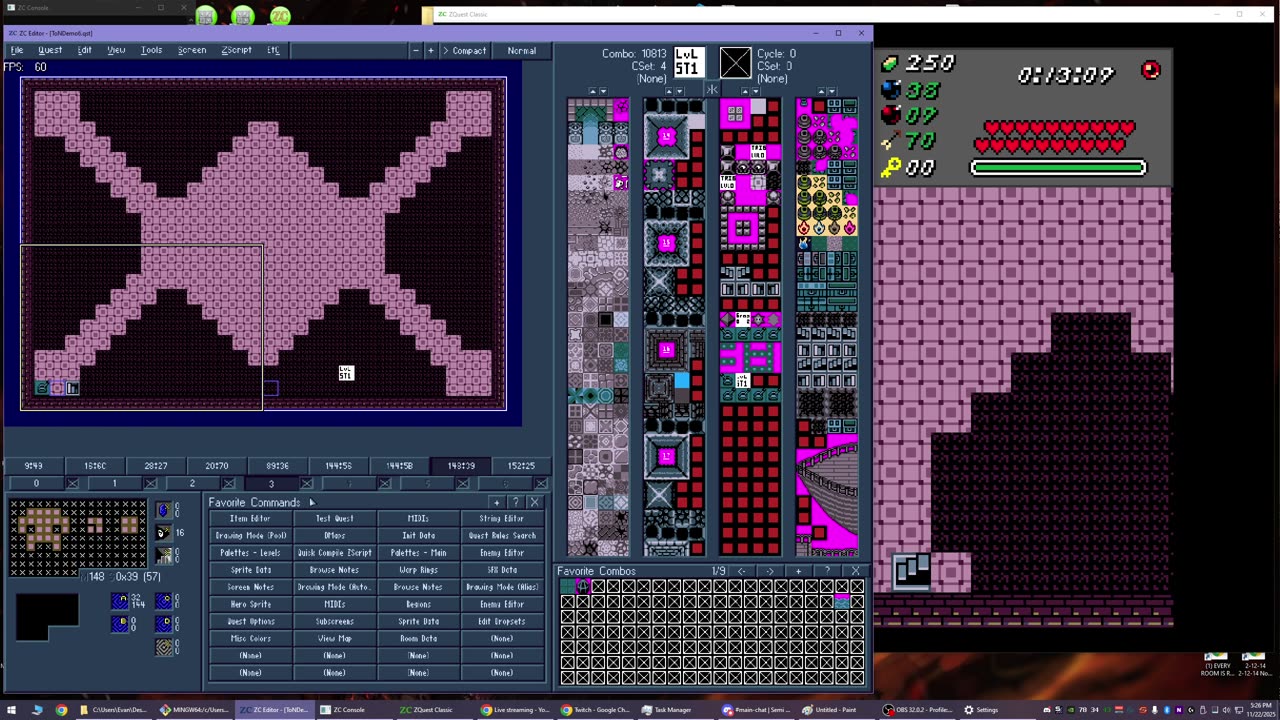
Task: Click the blue square icon labeled 32 144
Action: coord(121,601)
